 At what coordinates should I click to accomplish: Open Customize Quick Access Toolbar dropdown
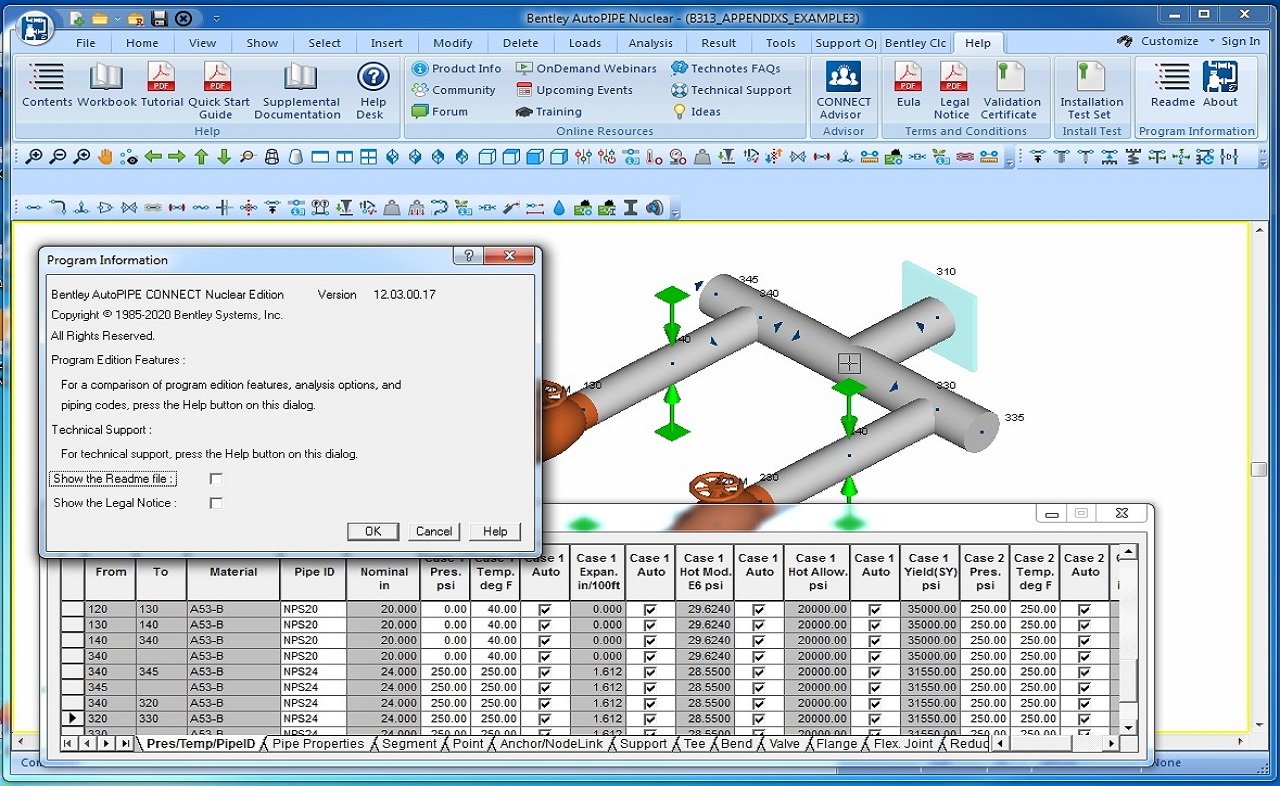217,18
